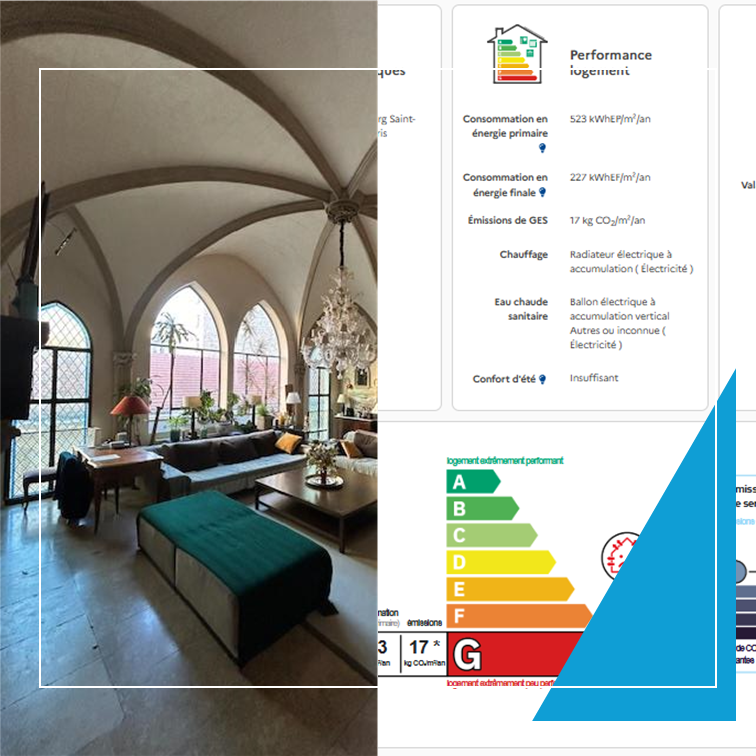Select class A green arrow on DPE scale
This screenshot has height=756, width=756.
click(473, 482)
